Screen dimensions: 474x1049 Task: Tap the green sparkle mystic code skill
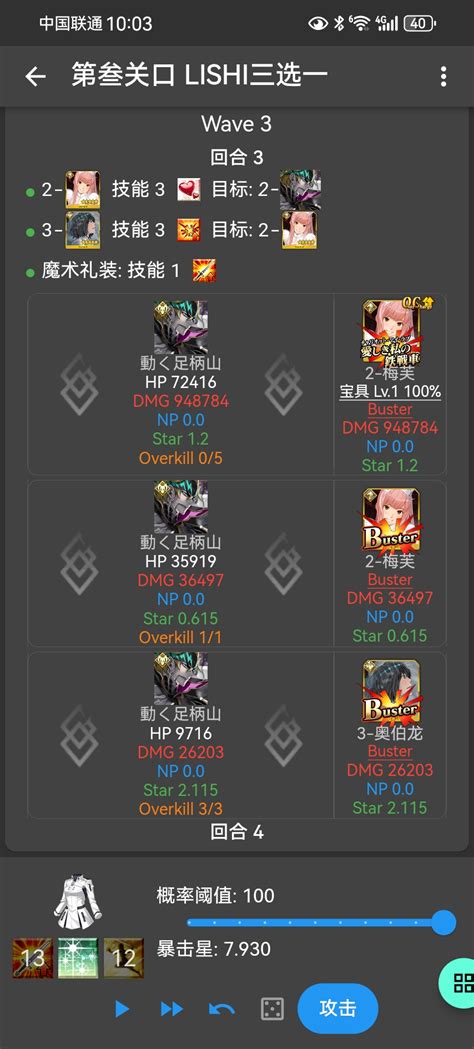(78, 958)
